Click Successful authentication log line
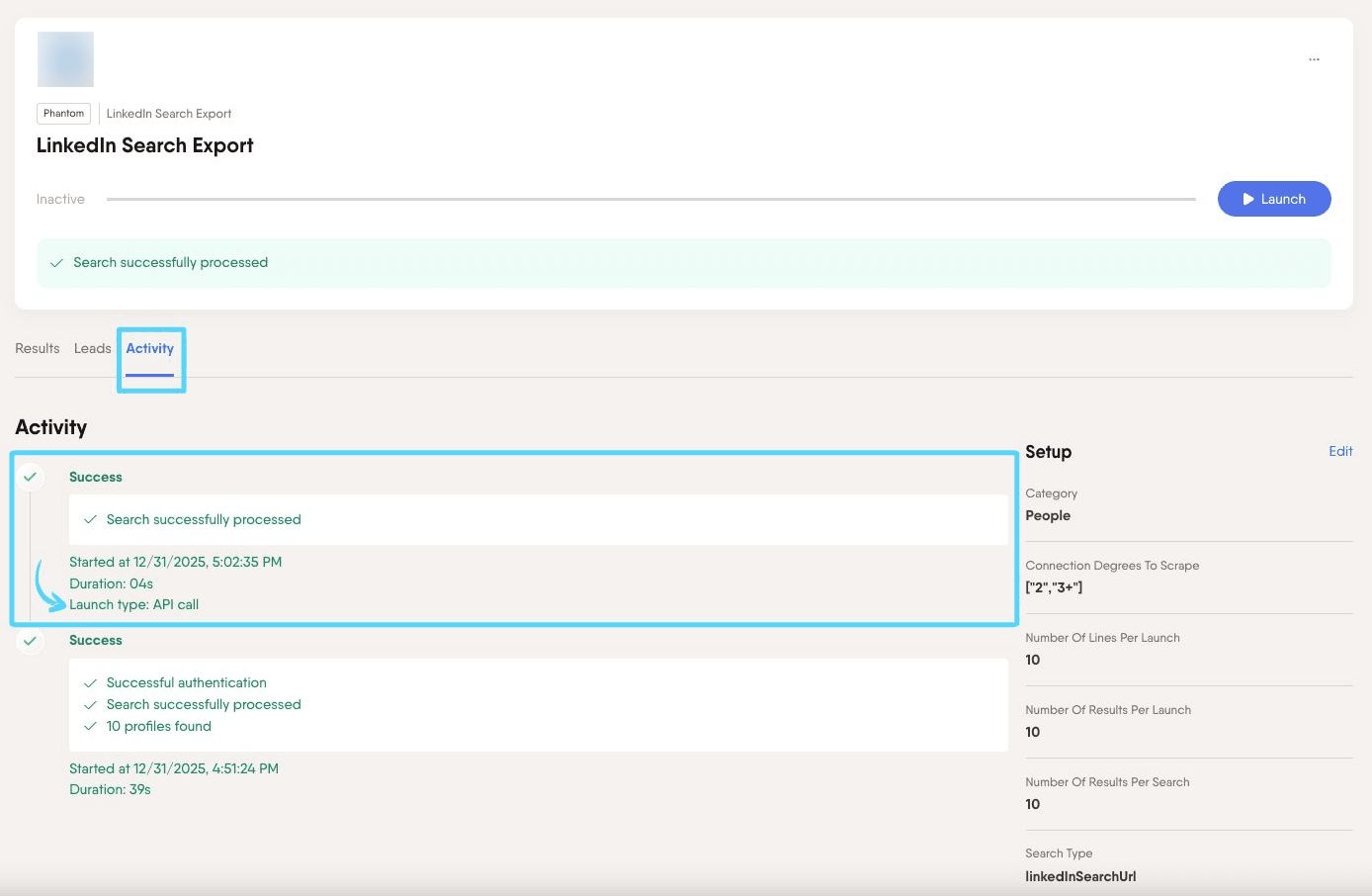The height and width of the screenshot is (896, 1372). [187, 682]
